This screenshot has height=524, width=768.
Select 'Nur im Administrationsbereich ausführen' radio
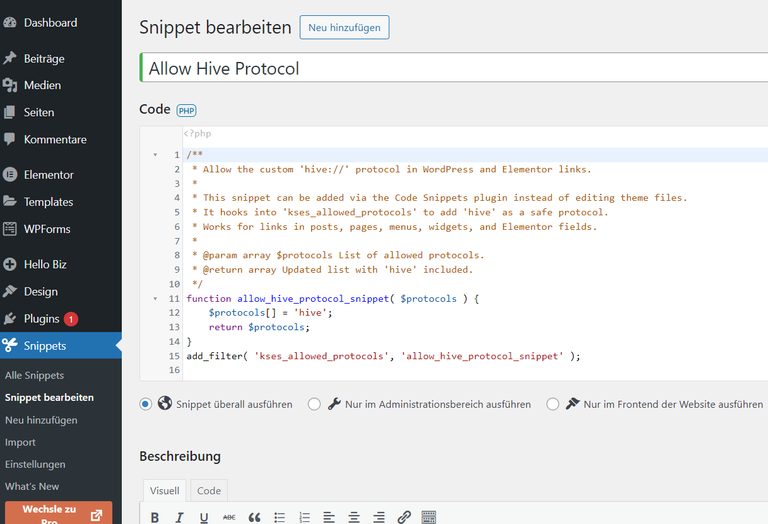(x=314, y=404)
